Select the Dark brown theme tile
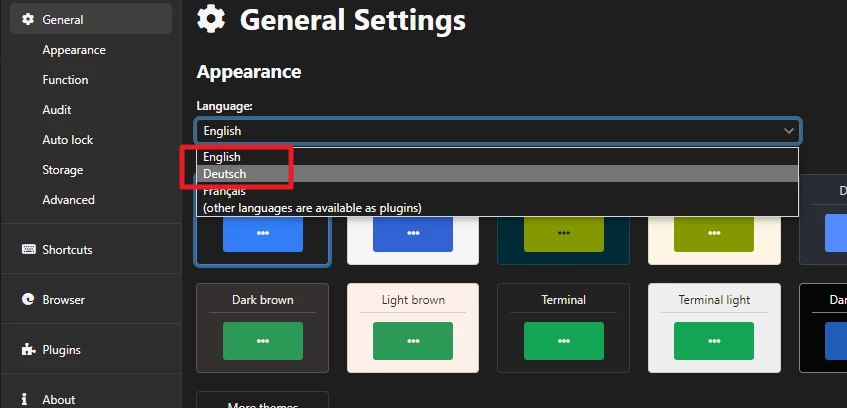Image resolution: width=847 pixels, height=408 pixels. 263,328
